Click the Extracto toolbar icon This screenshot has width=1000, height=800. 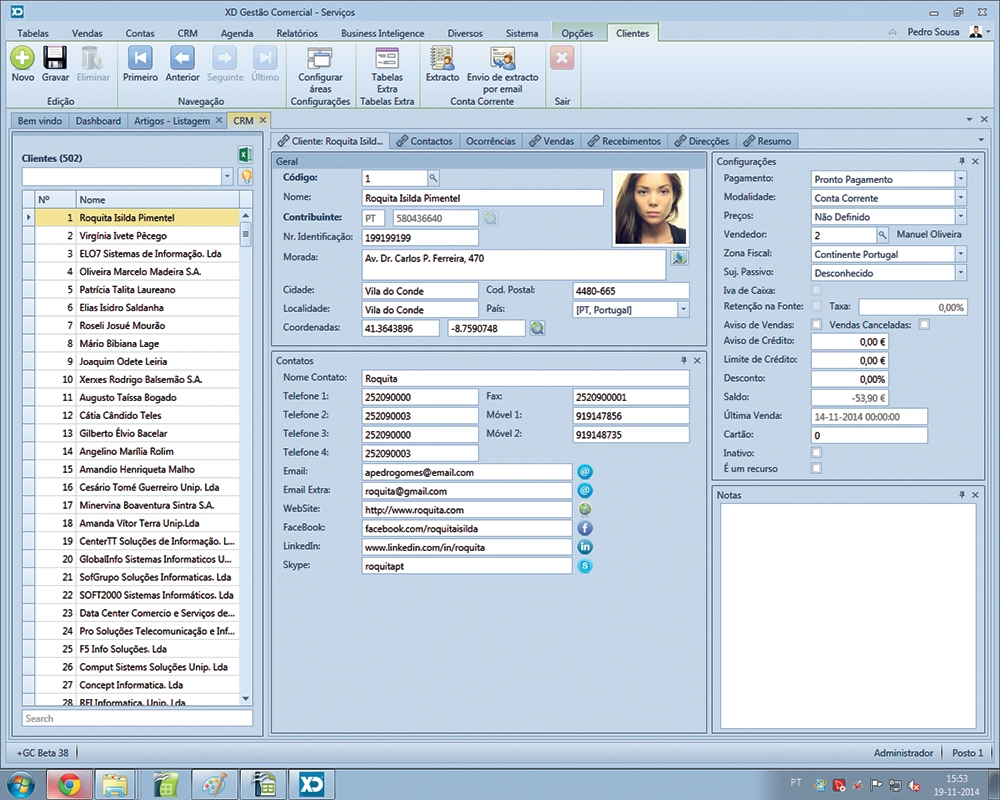coord(442,58)
